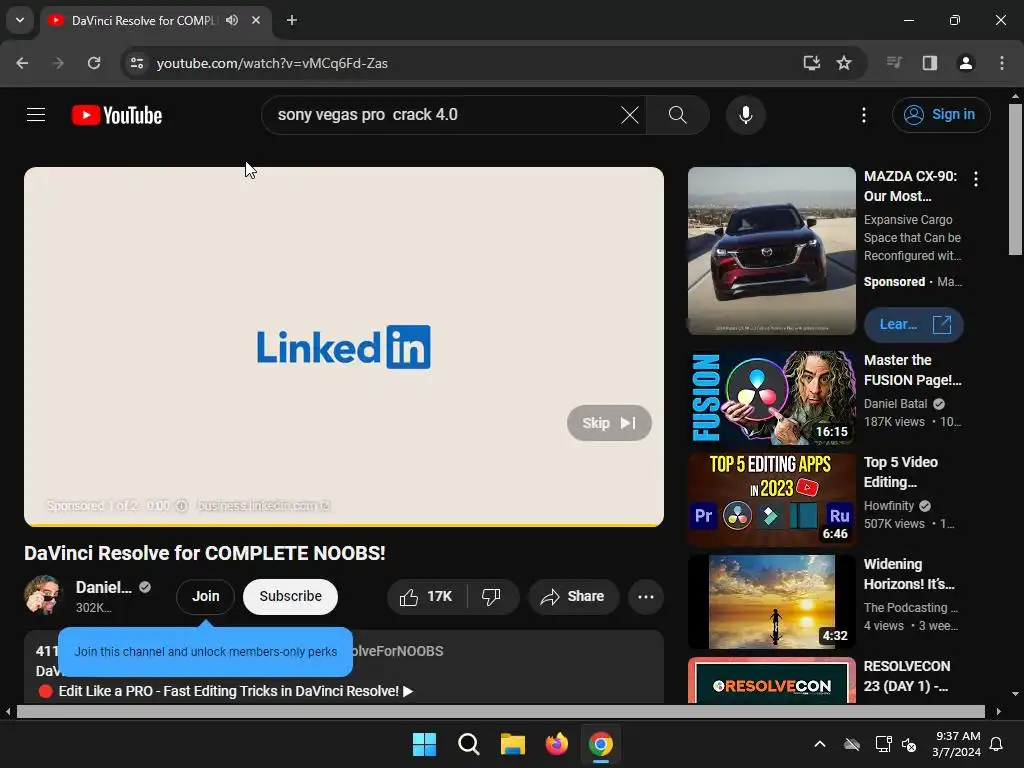
Task: Click the Learn more Mazda button
Action: point(913,325)
